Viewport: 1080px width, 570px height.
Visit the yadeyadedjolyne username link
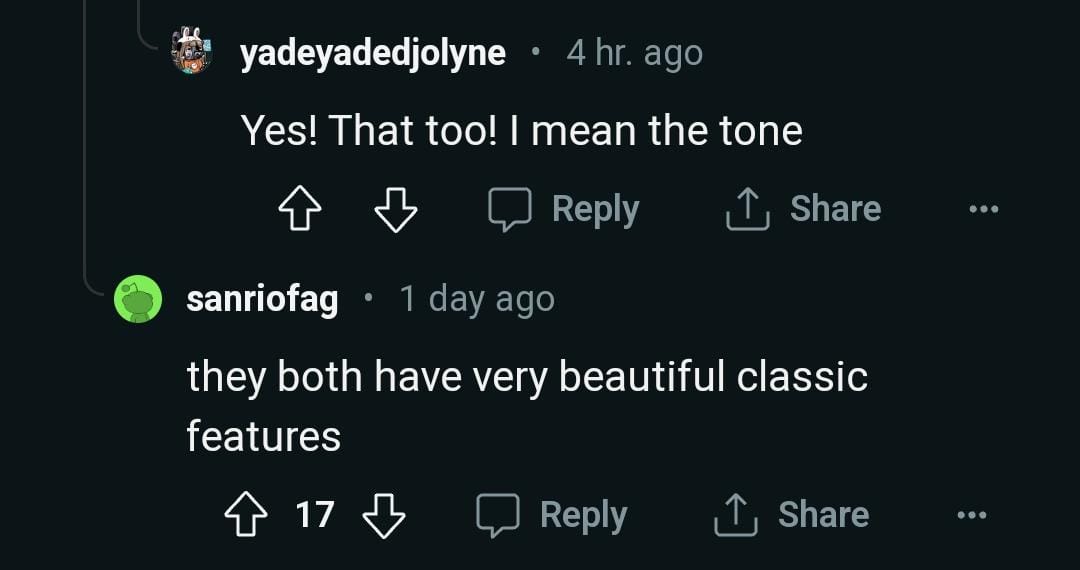tap(372, 53)
